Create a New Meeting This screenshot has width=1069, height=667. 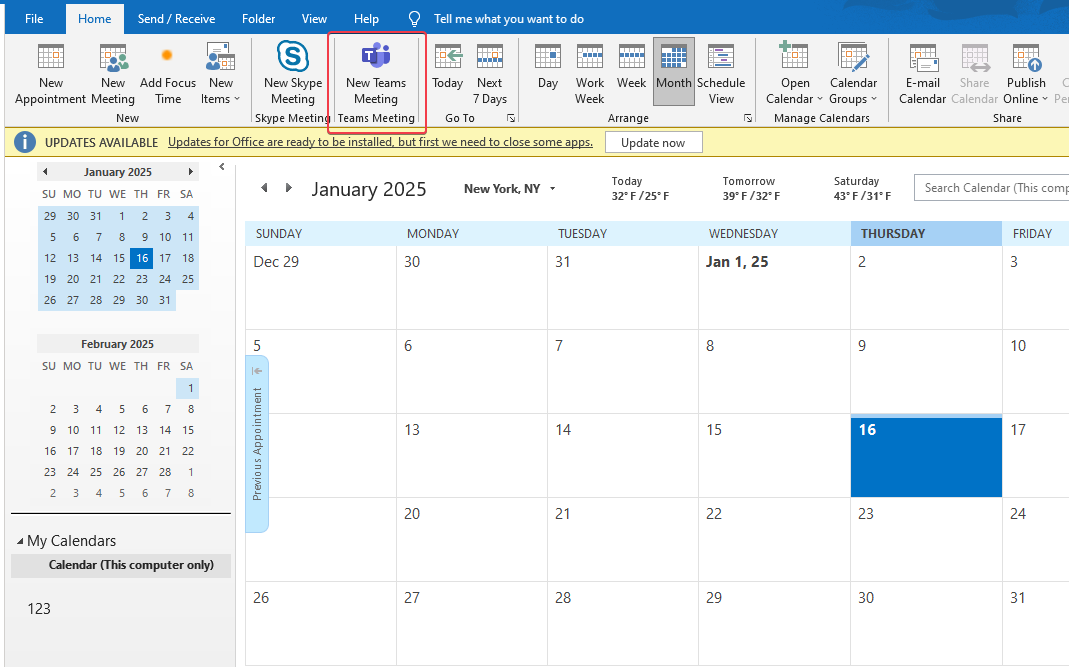tap(112, 70)
